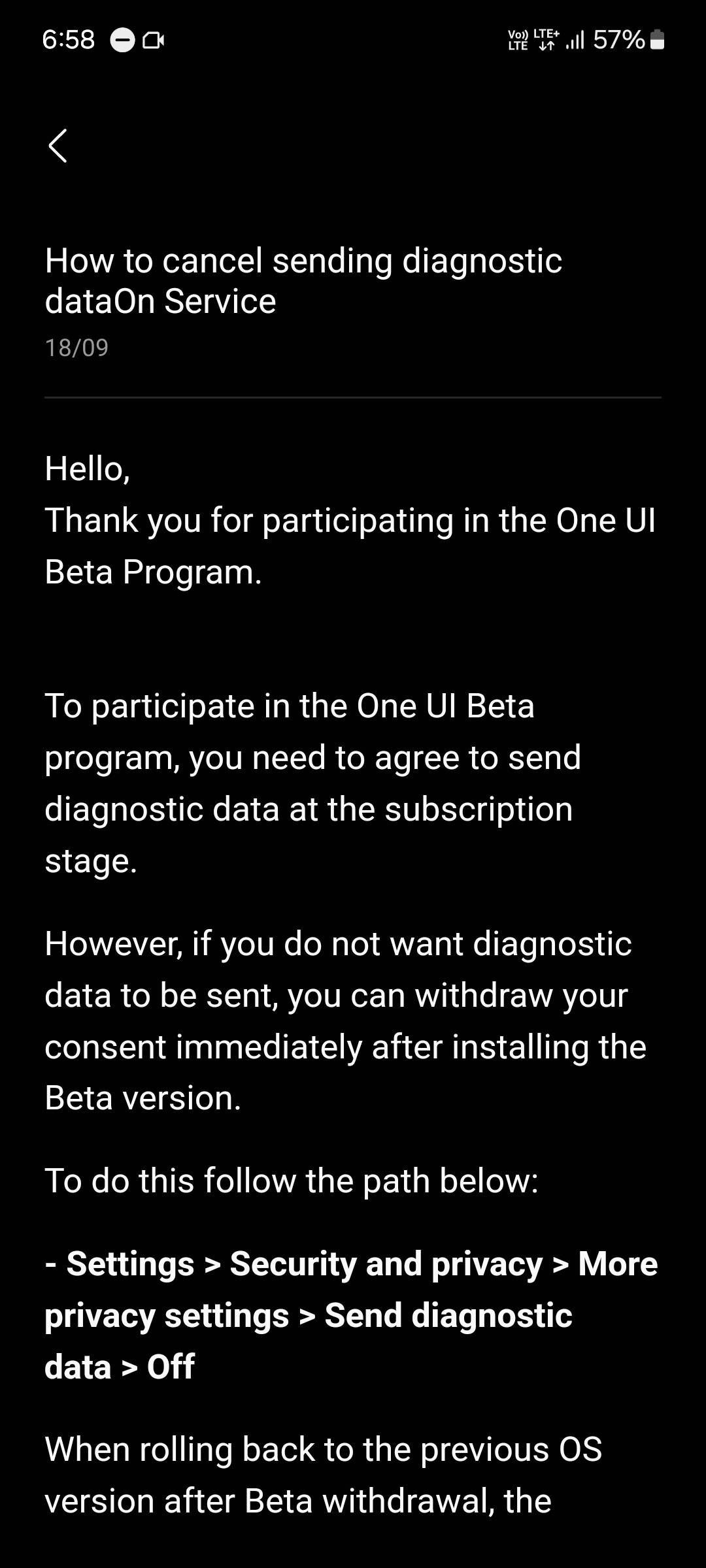Tap the screen recorder camera status icon
This screenshot has height=1568, width=706.
point(153,41)
